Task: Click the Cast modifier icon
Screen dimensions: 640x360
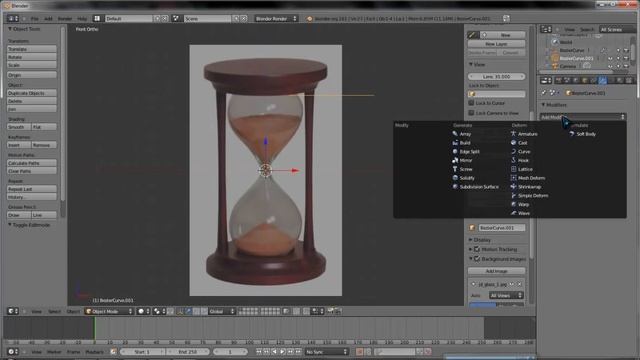Action: [x=513, y=143]
